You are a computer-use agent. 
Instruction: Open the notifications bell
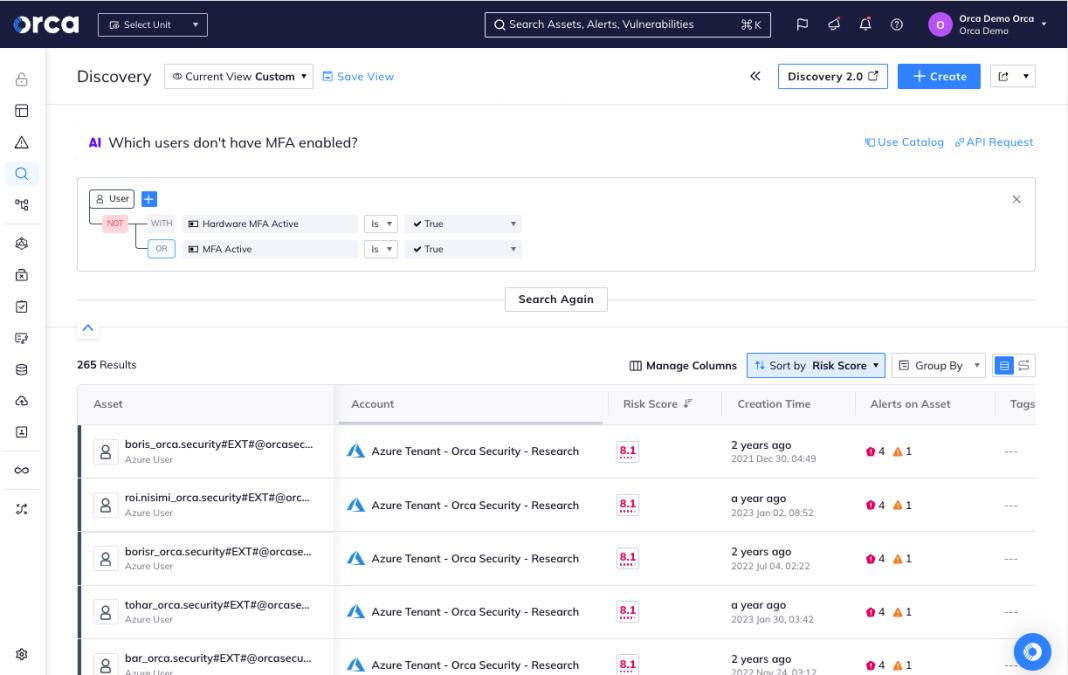pyautogui.click(x=865, y=25)
